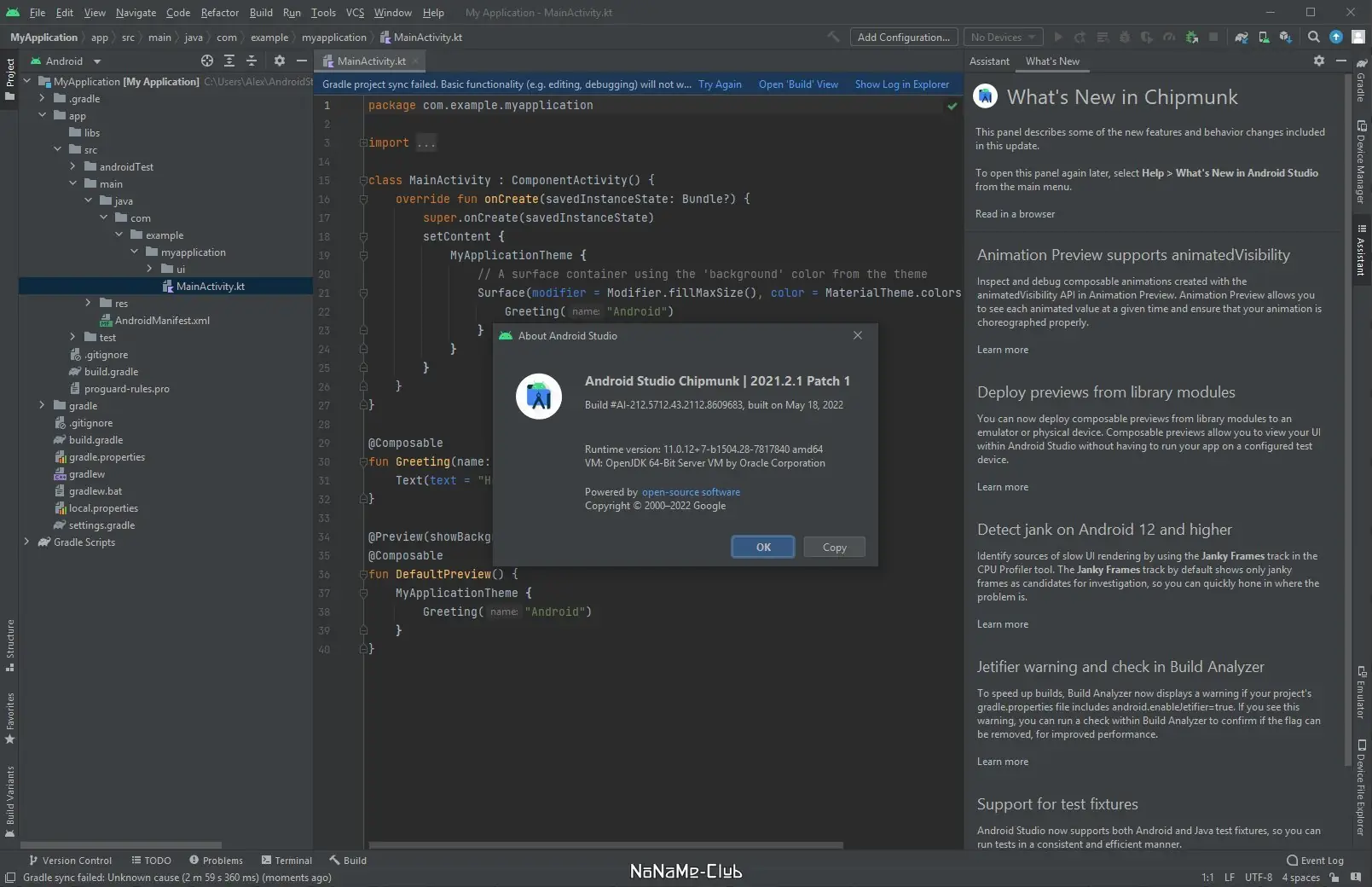Image resolution: width=1372 pixels, height=887 pixels.
Task: Toggle the Build Variants side panel
Action: [x=10, y=799]
